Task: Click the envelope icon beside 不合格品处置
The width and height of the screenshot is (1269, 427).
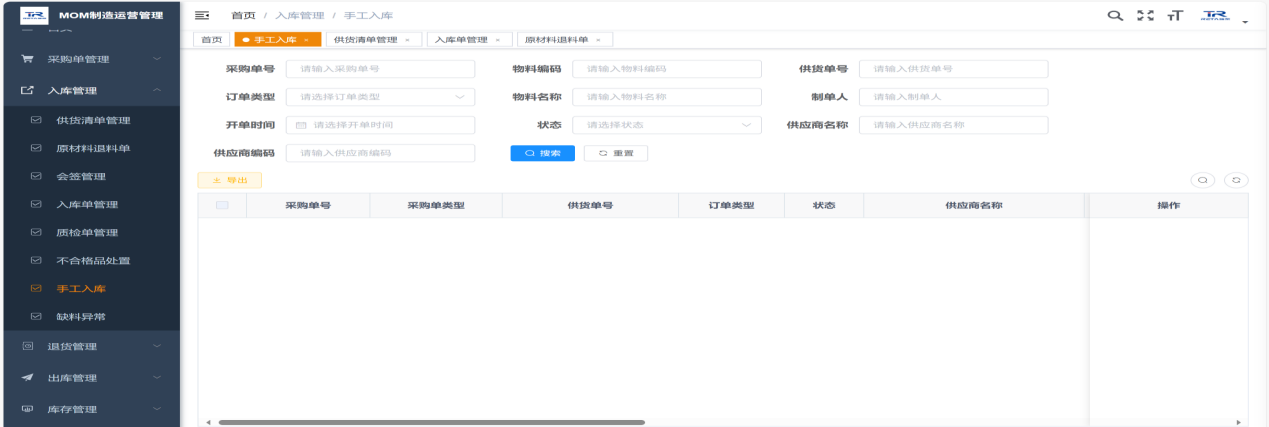Action: (36, 261)
